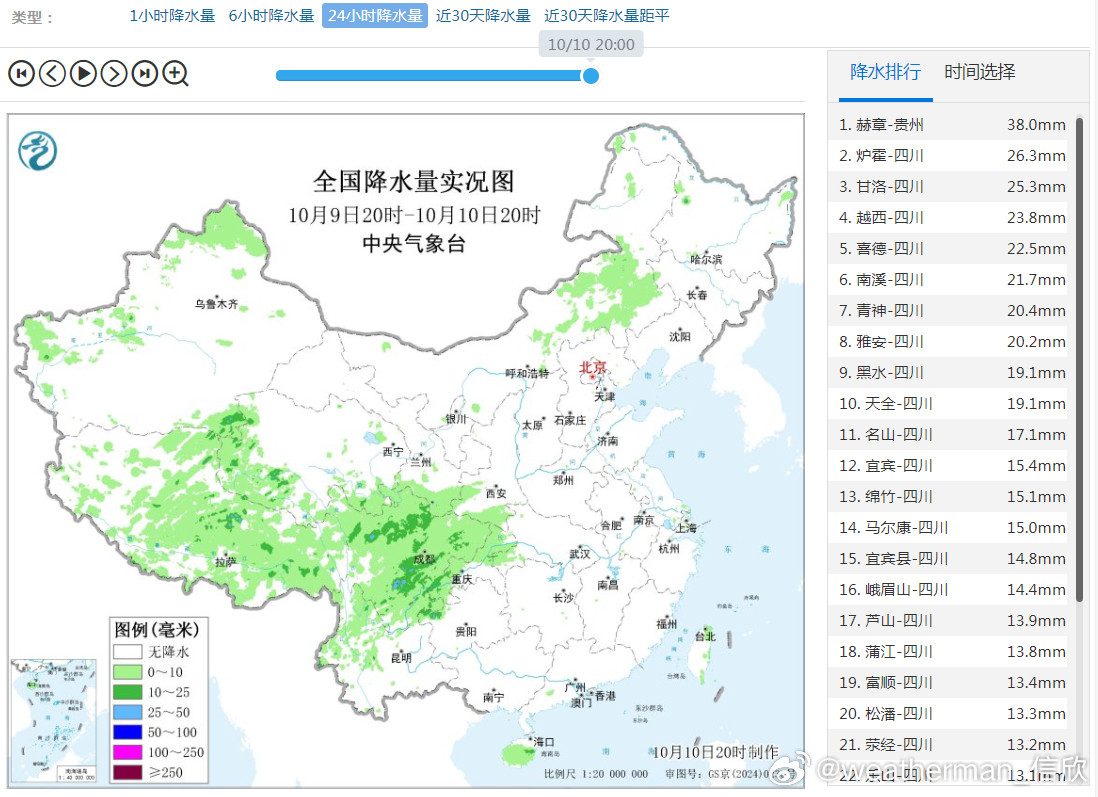This screenshot has height=797, width=1098.
Task: Click the timeline slider handle
Action: [x=591, y=76]
